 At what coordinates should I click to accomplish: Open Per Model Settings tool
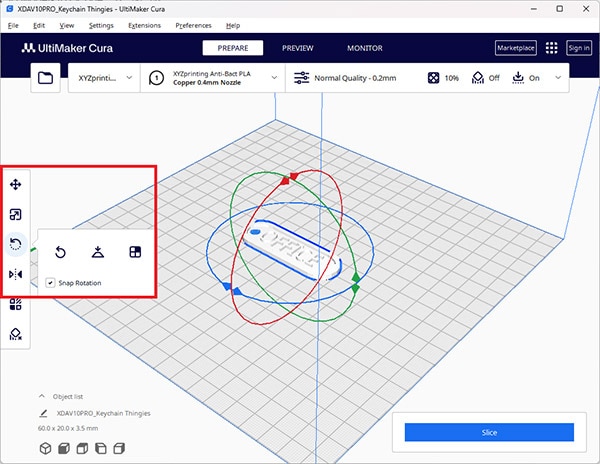point(15,304)
